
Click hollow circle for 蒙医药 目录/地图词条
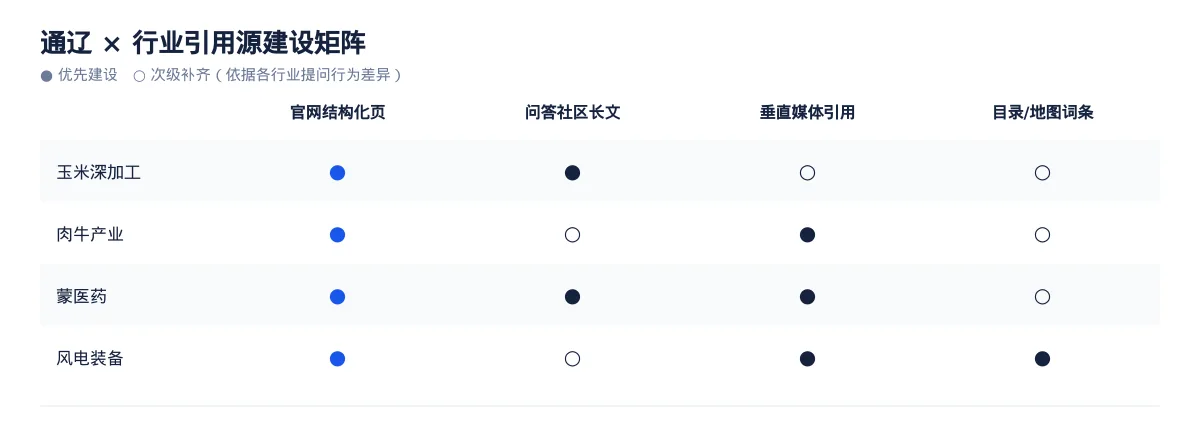tap(1042, 297)
